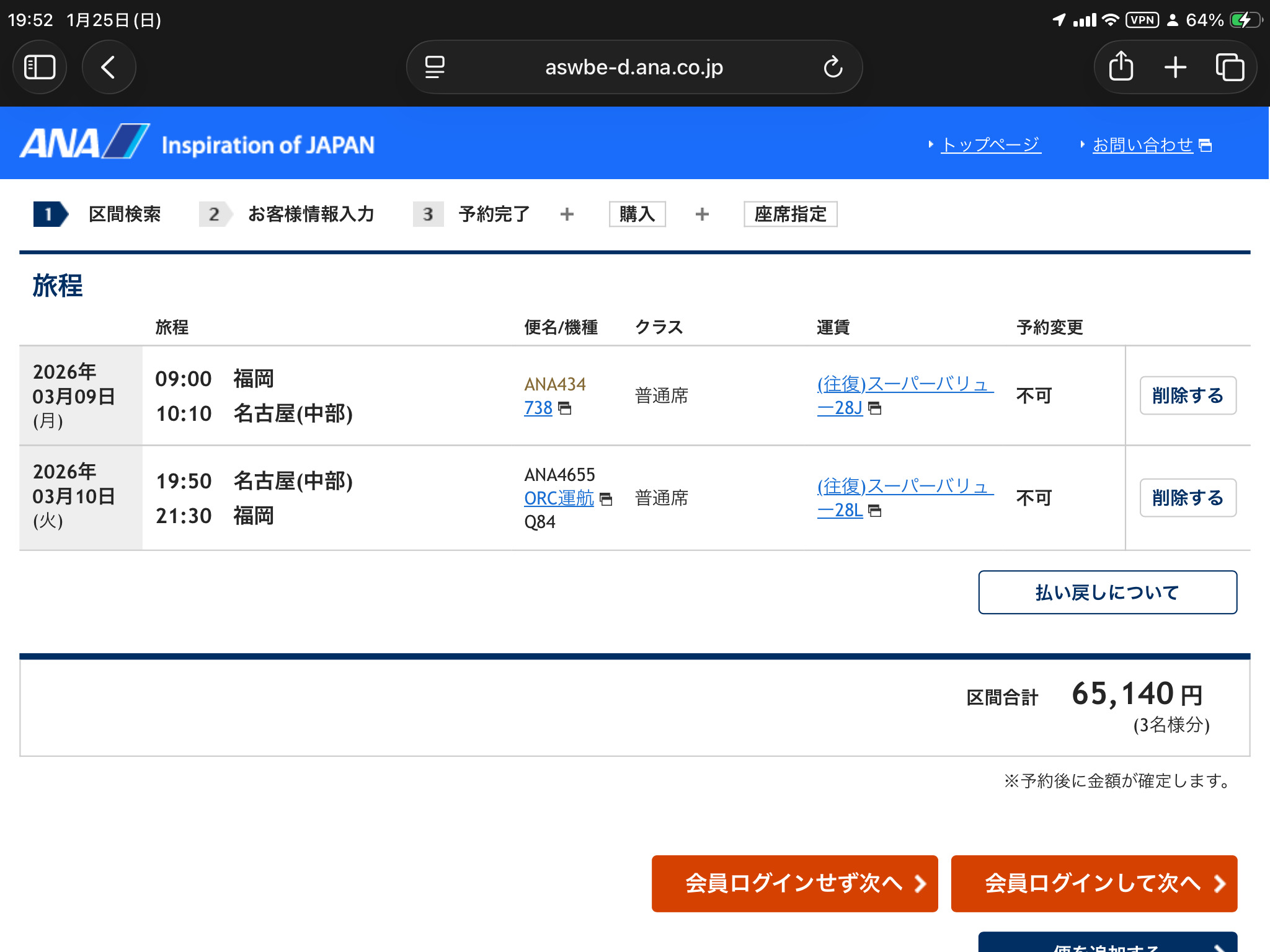Delete the 03月09日 Fukuoka to Nagoya flight
1270x952 pixels.
(1187, 395)
